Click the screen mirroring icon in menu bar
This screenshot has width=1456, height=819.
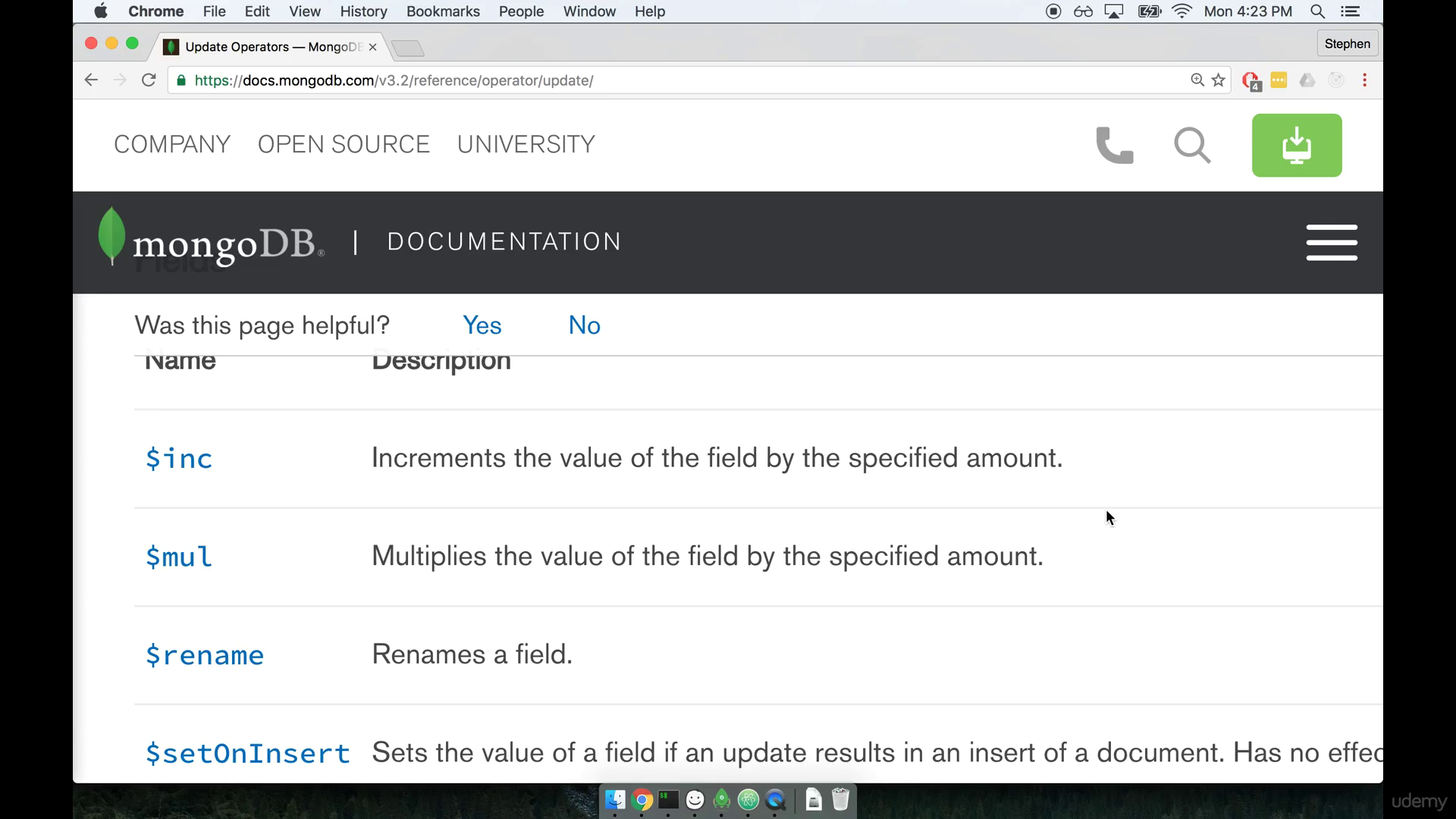1113,11
